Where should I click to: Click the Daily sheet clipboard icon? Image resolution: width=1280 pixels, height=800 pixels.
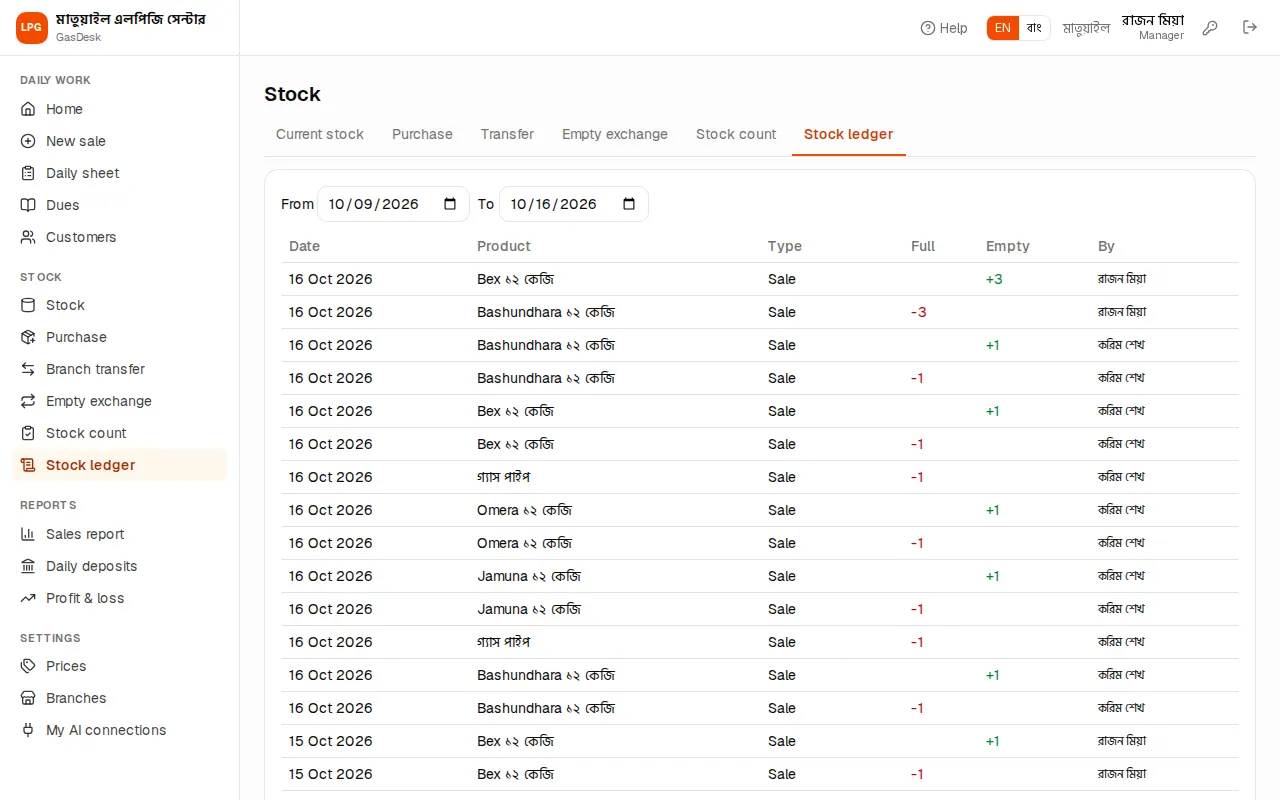coord(28,173)
